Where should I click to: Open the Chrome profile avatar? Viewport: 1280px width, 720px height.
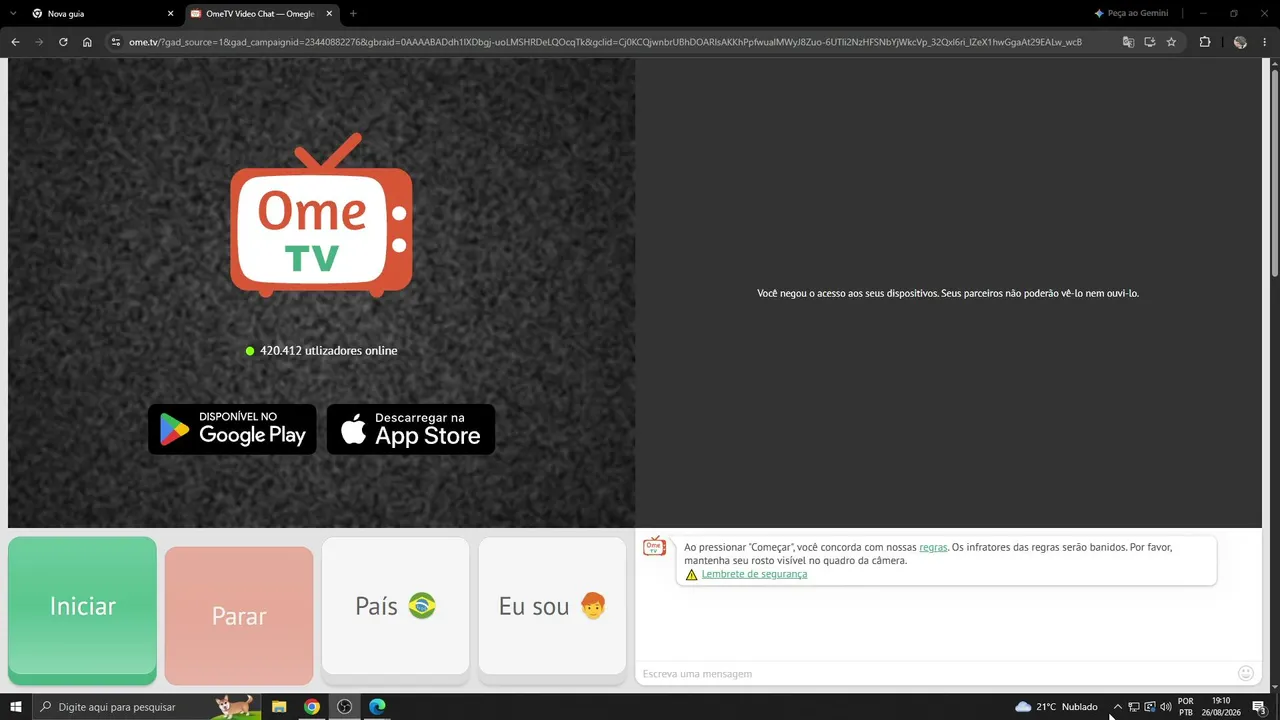1240,42
